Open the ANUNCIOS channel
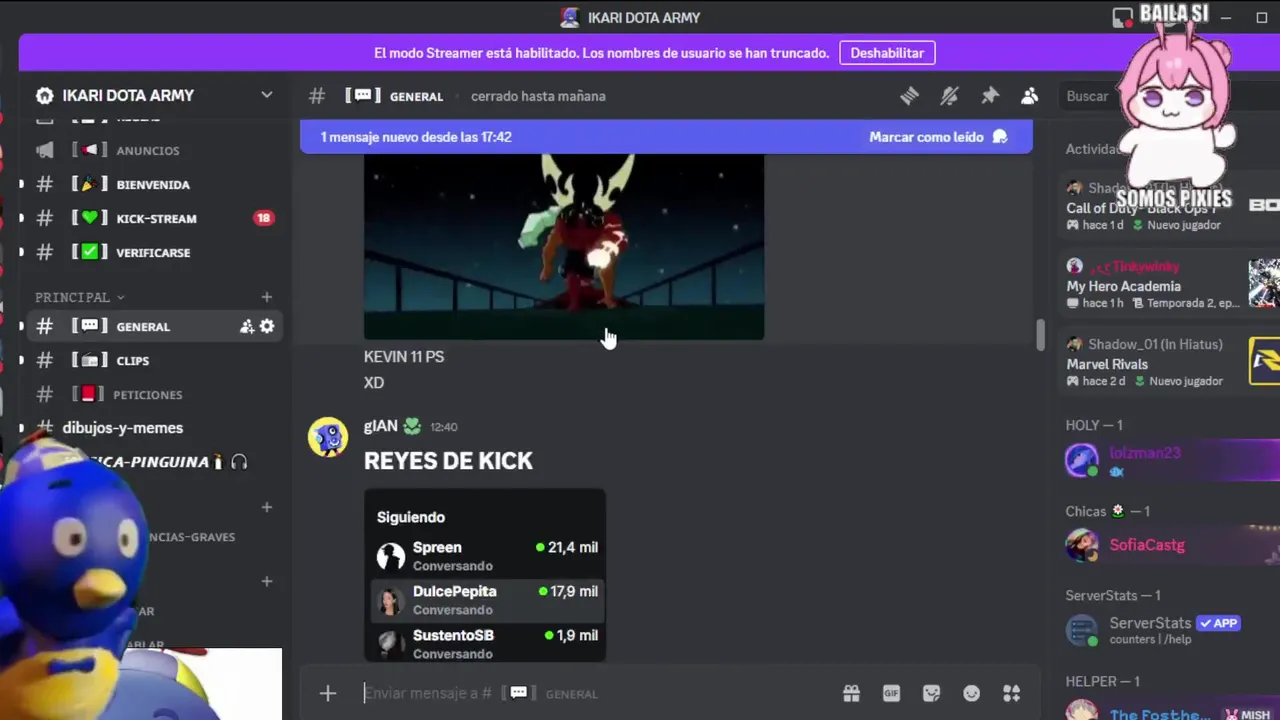The width and height of the screenshot is (1280, 720). [150, 150]
